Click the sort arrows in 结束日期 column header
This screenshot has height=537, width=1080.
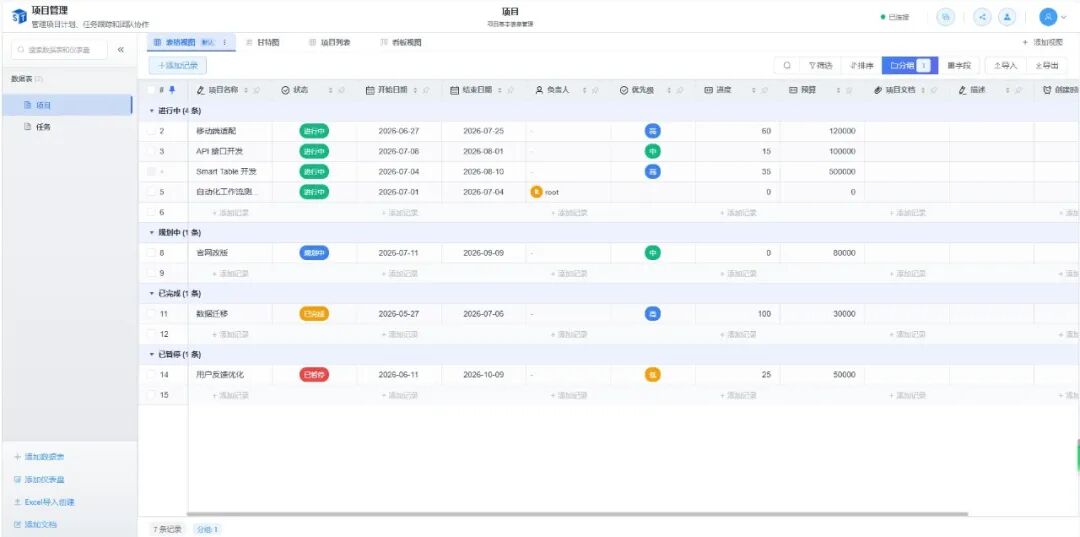click(x=500, y=90)
